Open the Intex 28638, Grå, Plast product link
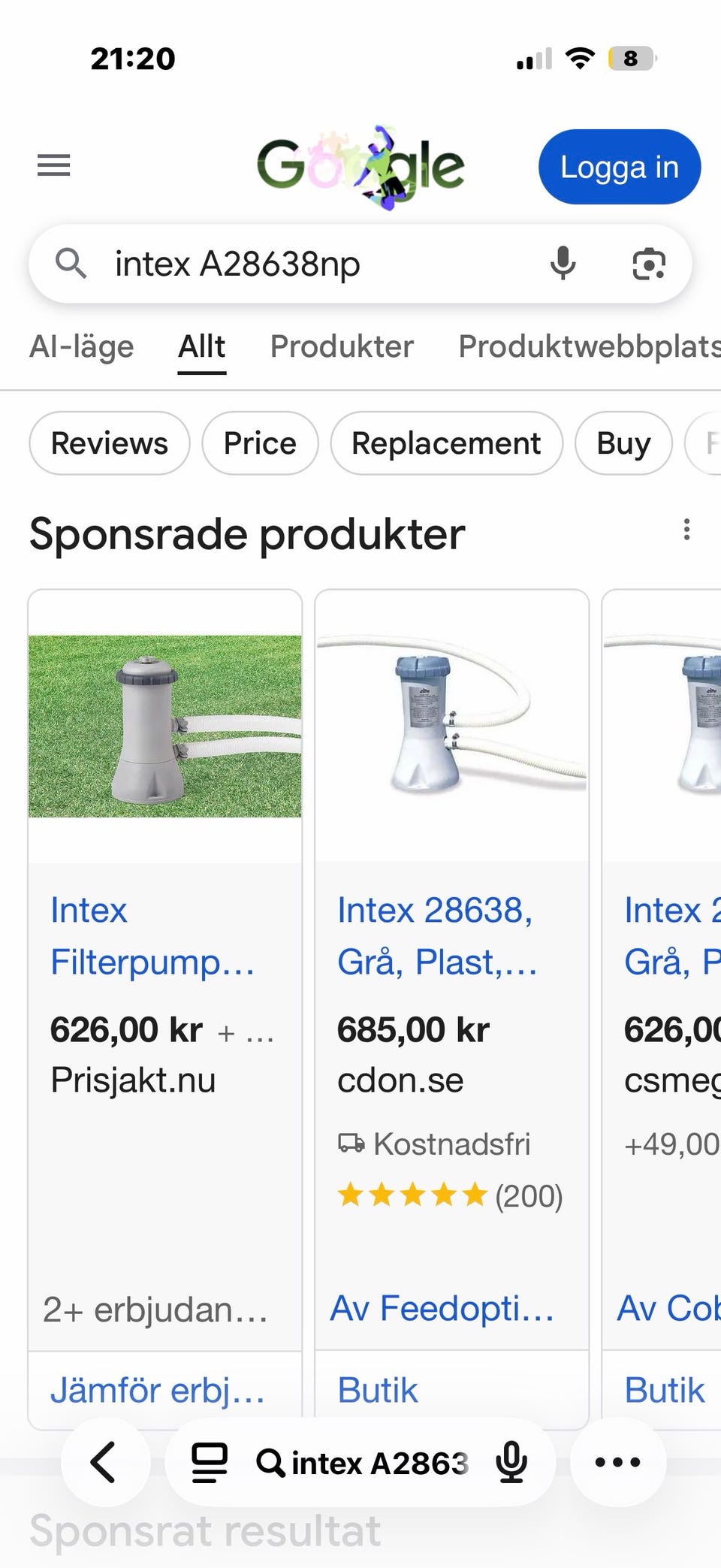This screenshot has height=1568, width=721. click(x=437, y=936)
